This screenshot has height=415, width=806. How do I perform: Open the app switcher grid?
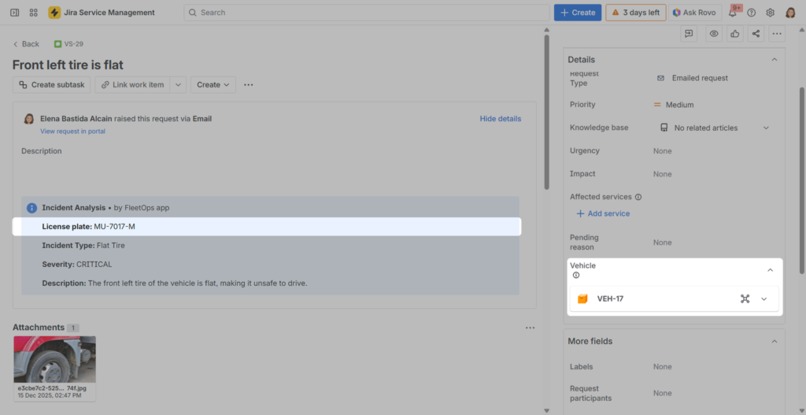(33, 12)
